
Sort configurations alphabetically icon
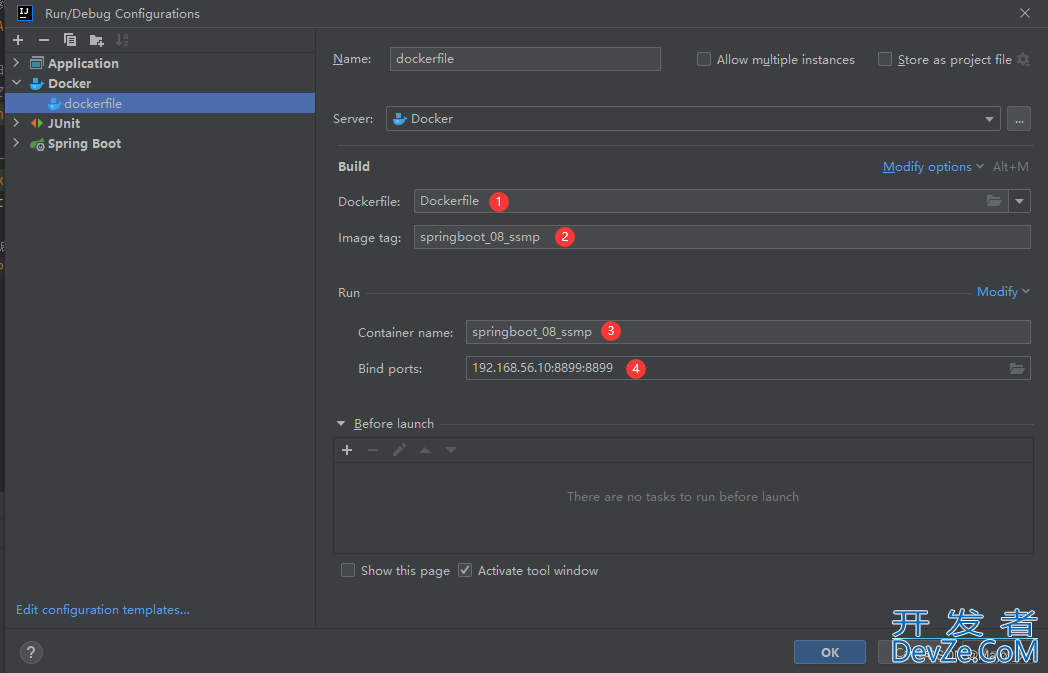pos(122,40)
